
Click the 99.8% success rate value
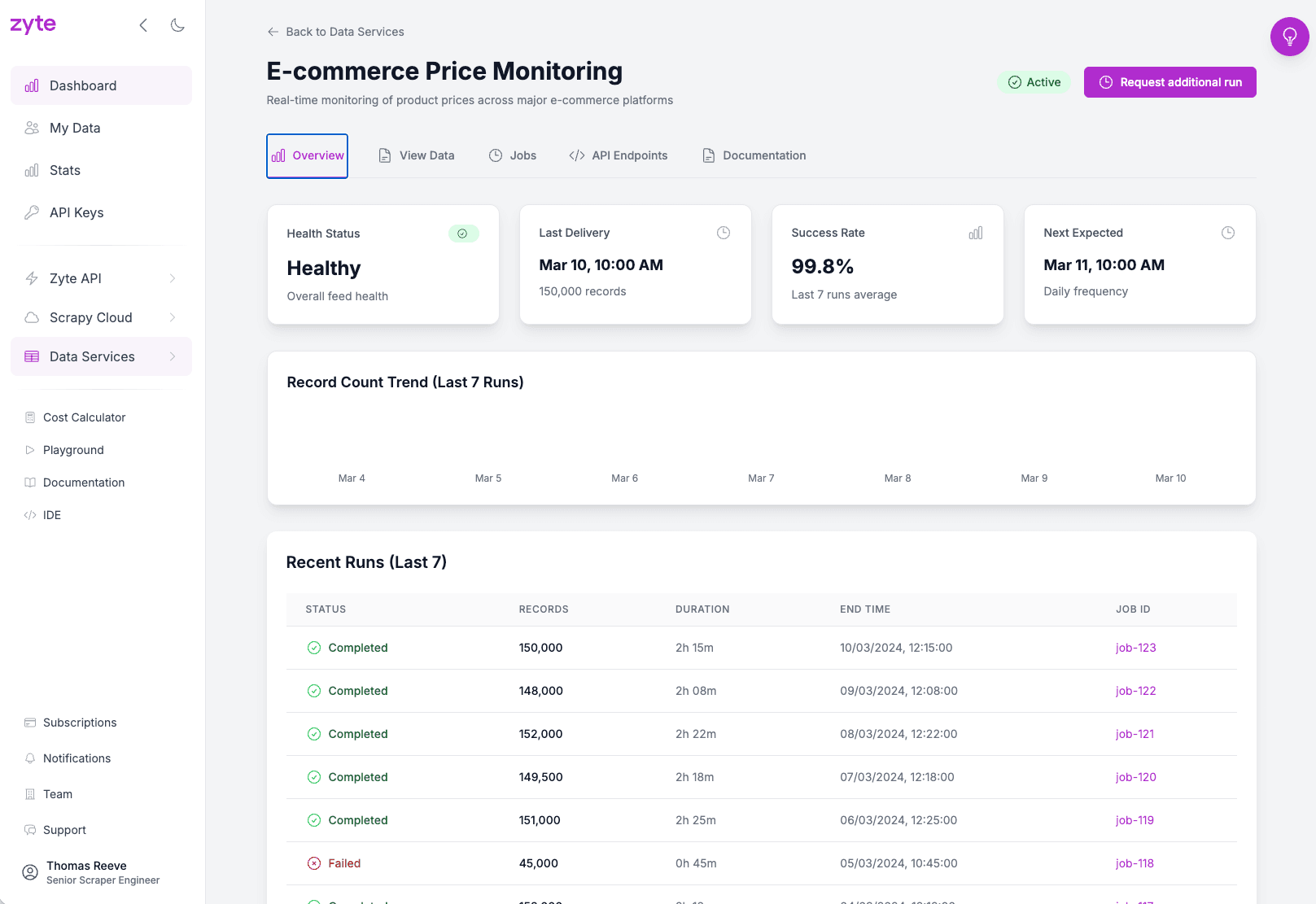click(822, 267)
